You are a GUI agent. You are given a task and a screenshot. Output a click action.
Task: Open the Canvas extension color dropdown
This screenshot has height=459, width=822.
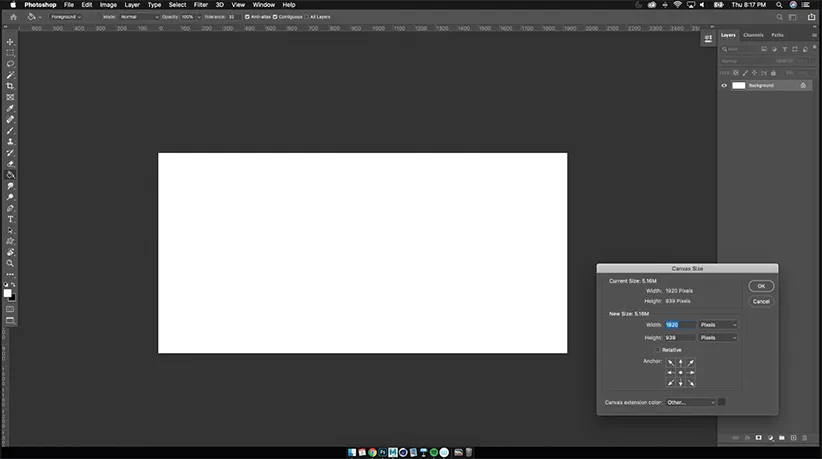(690, 402)
